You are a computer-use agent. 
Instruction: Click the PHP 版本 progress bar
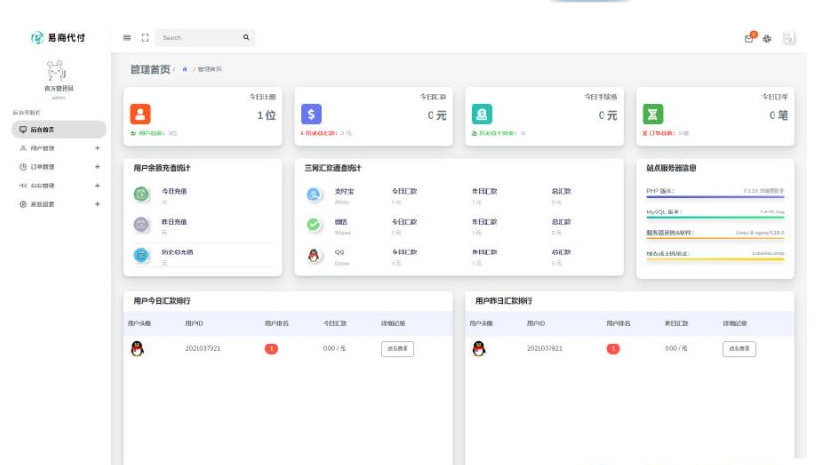[714, 198]
